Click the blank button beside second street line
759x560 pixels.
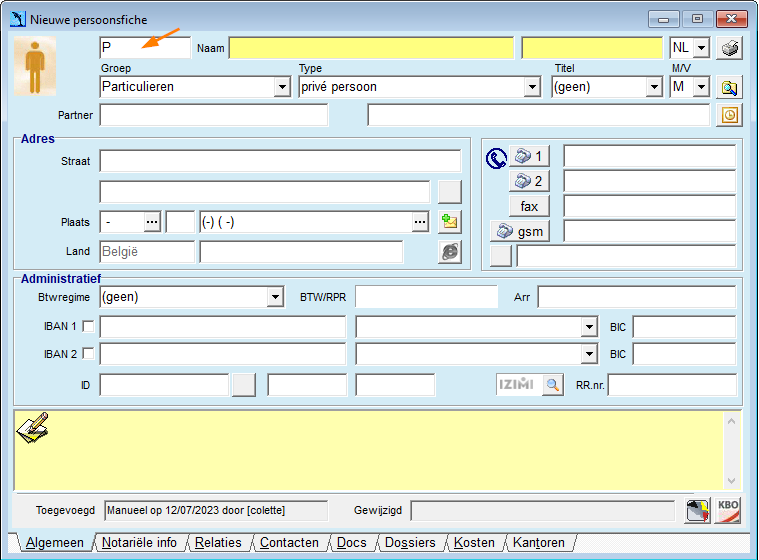click(x=450, y=192)
